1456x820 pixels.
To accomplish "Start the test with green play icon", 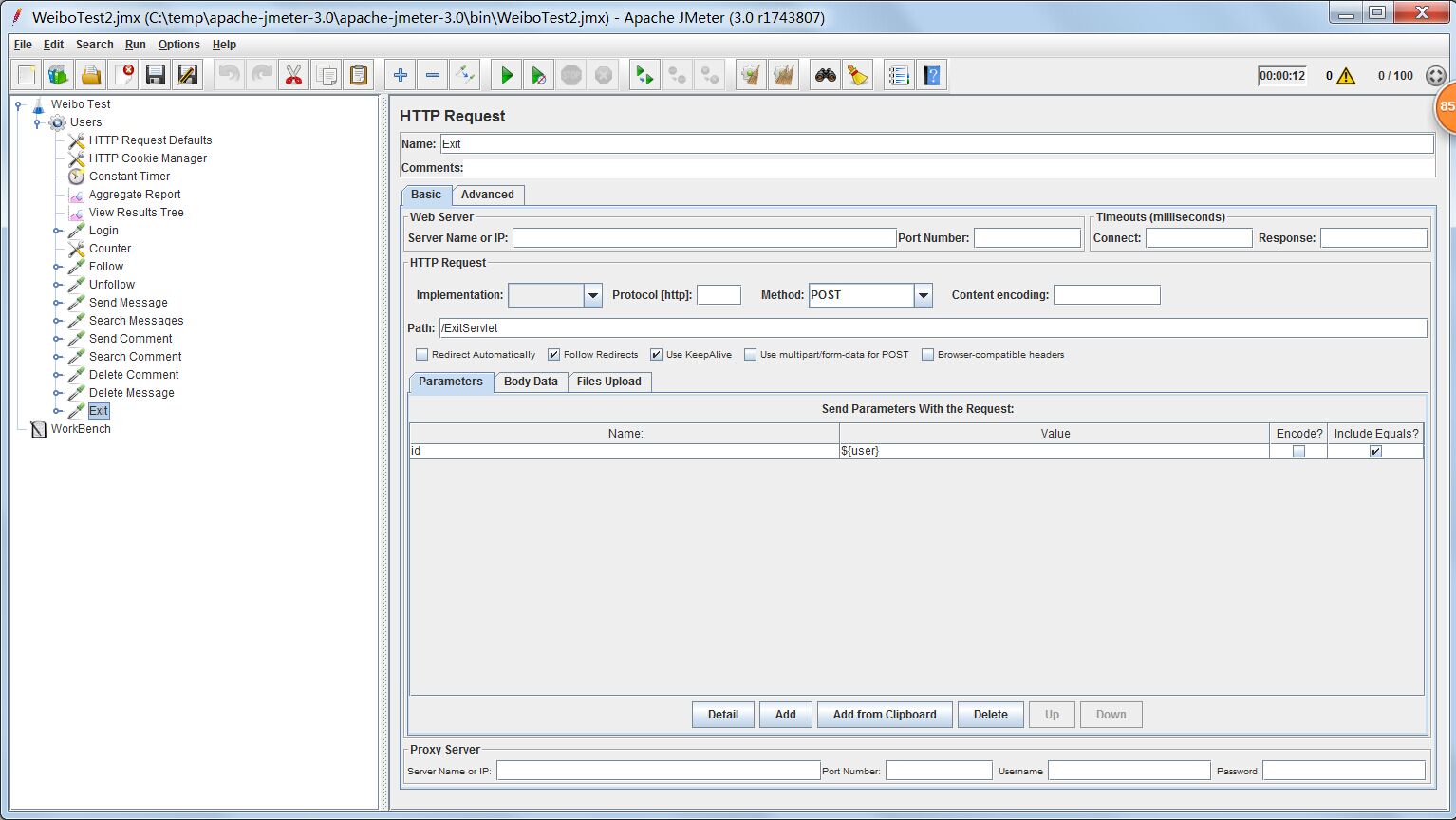I will (507, 75).
